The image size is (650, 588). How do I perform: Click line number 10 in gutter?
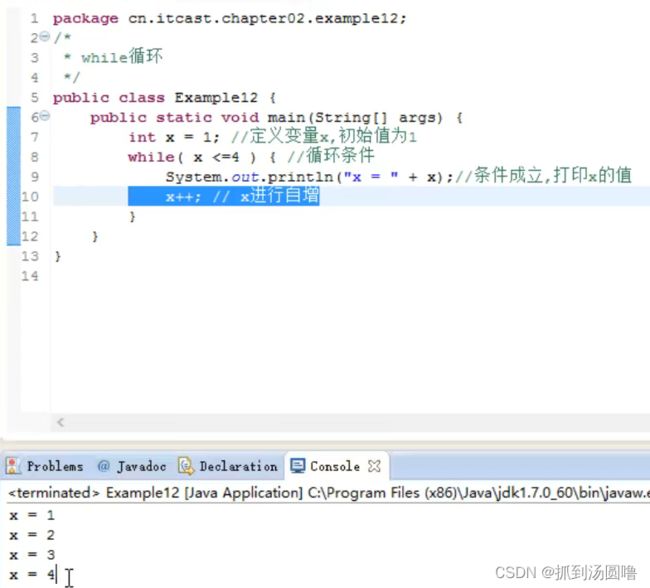click(30, 196)
